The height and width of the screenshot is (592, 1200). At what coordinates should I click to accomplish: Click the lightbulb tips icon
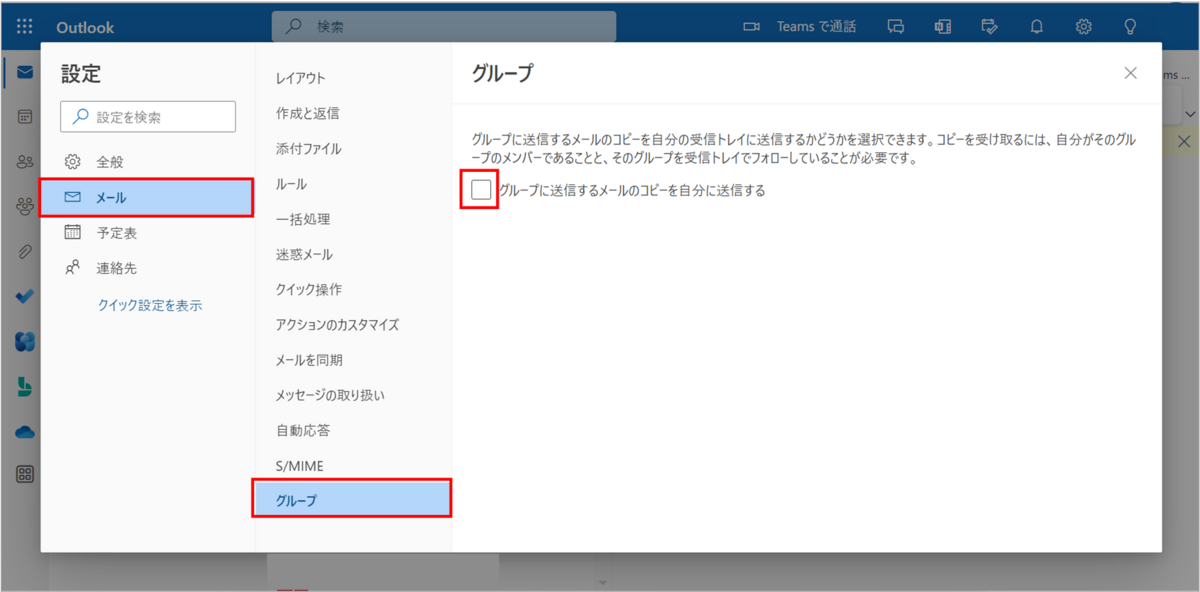tap(1131, 27)
